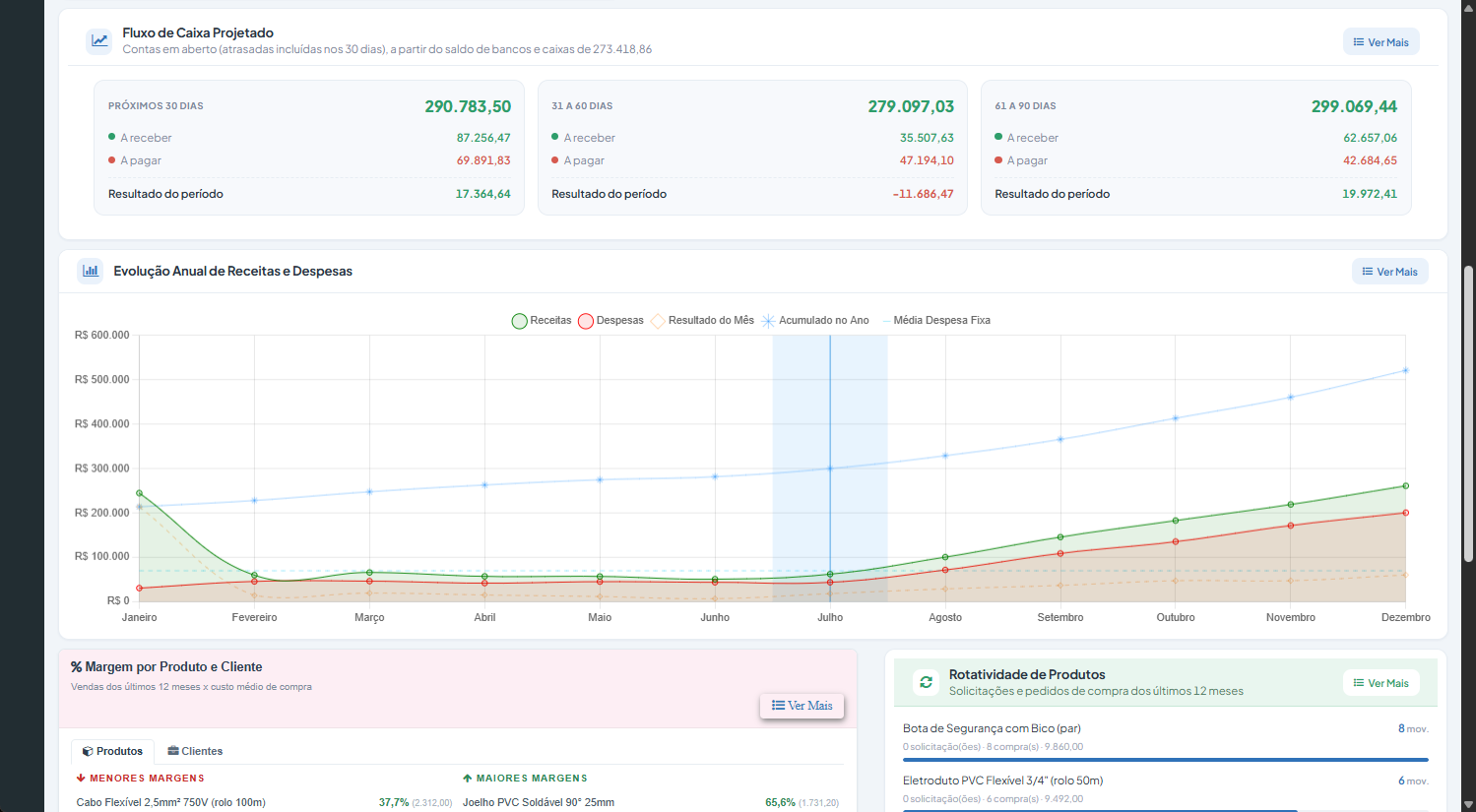Select the Produtos tab

tap(112, 751)
